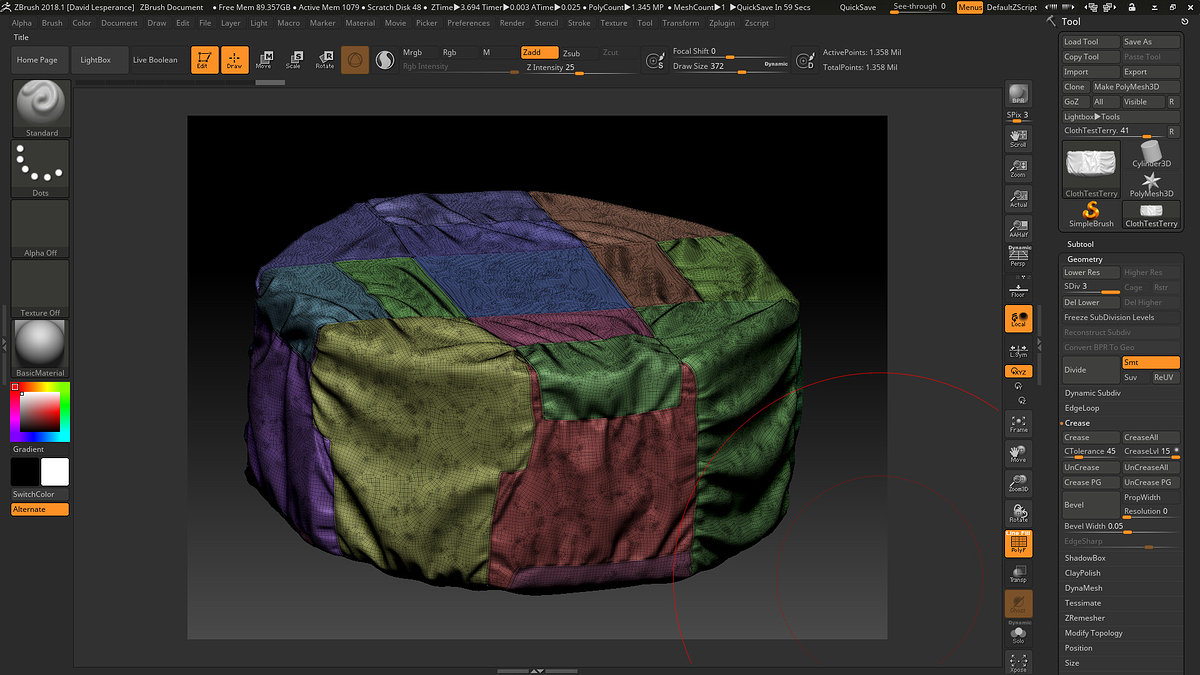Click the Zoom3D view icon
Viewport: 1200px width, 675px height.
[1018, 483]
